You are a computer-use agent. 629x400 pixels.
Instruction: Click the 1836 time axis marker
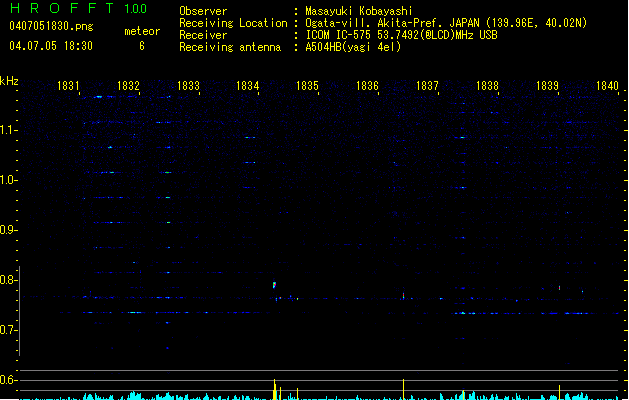point(367,86)
